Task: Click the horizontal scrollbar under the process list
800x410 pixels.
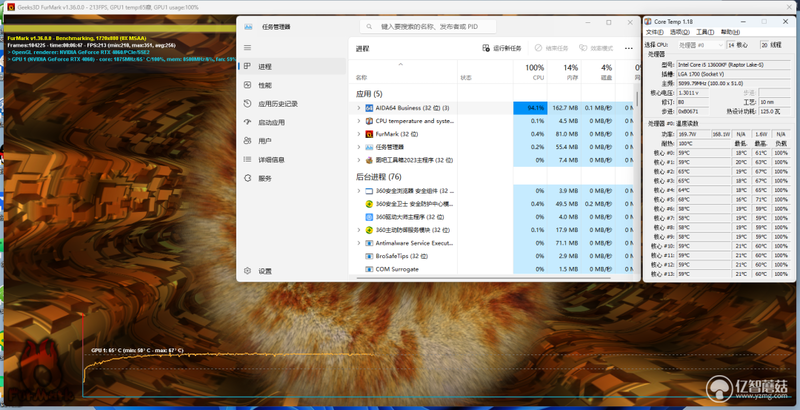Action: click(x=483, y=278)
